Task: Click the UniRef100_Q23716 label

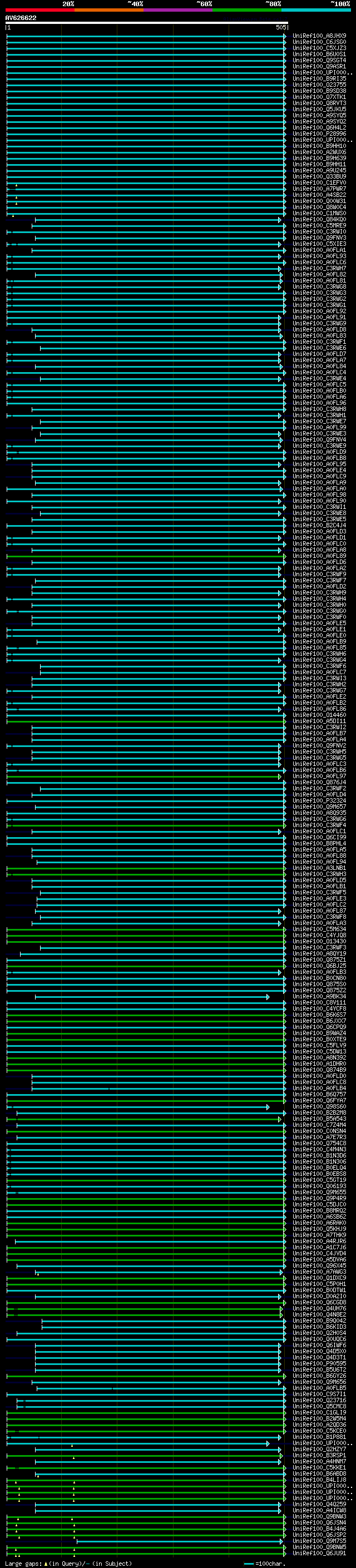Action: [319, 1400]
